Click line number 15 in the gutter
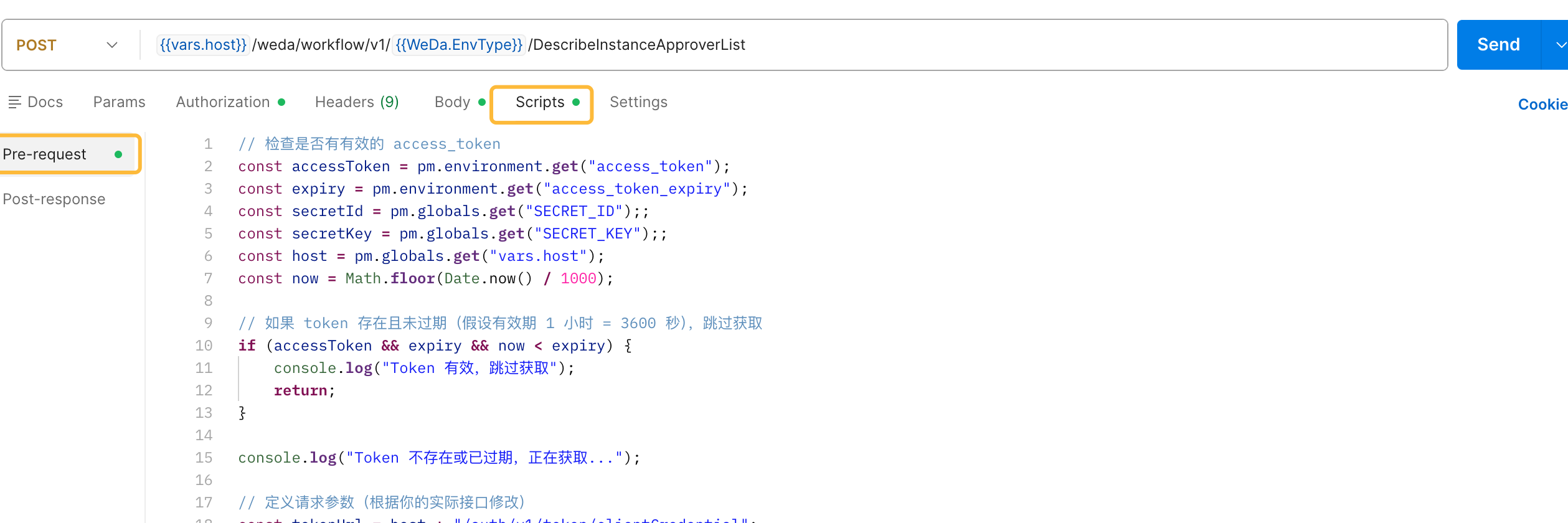Screen dimensions: 1568x523 coord(204,458)
